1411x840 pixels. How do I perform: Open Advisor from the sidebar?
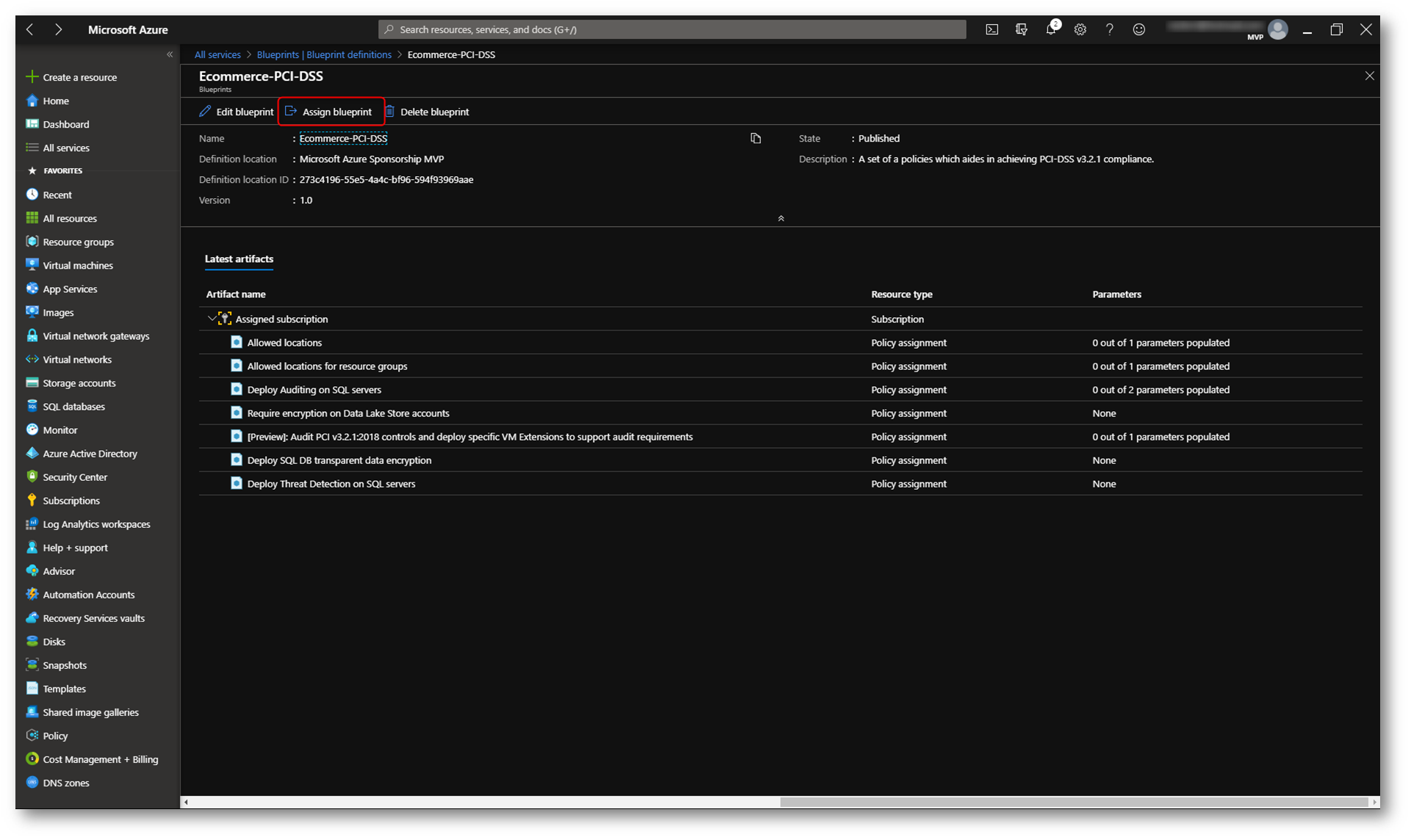coord(58,571)
